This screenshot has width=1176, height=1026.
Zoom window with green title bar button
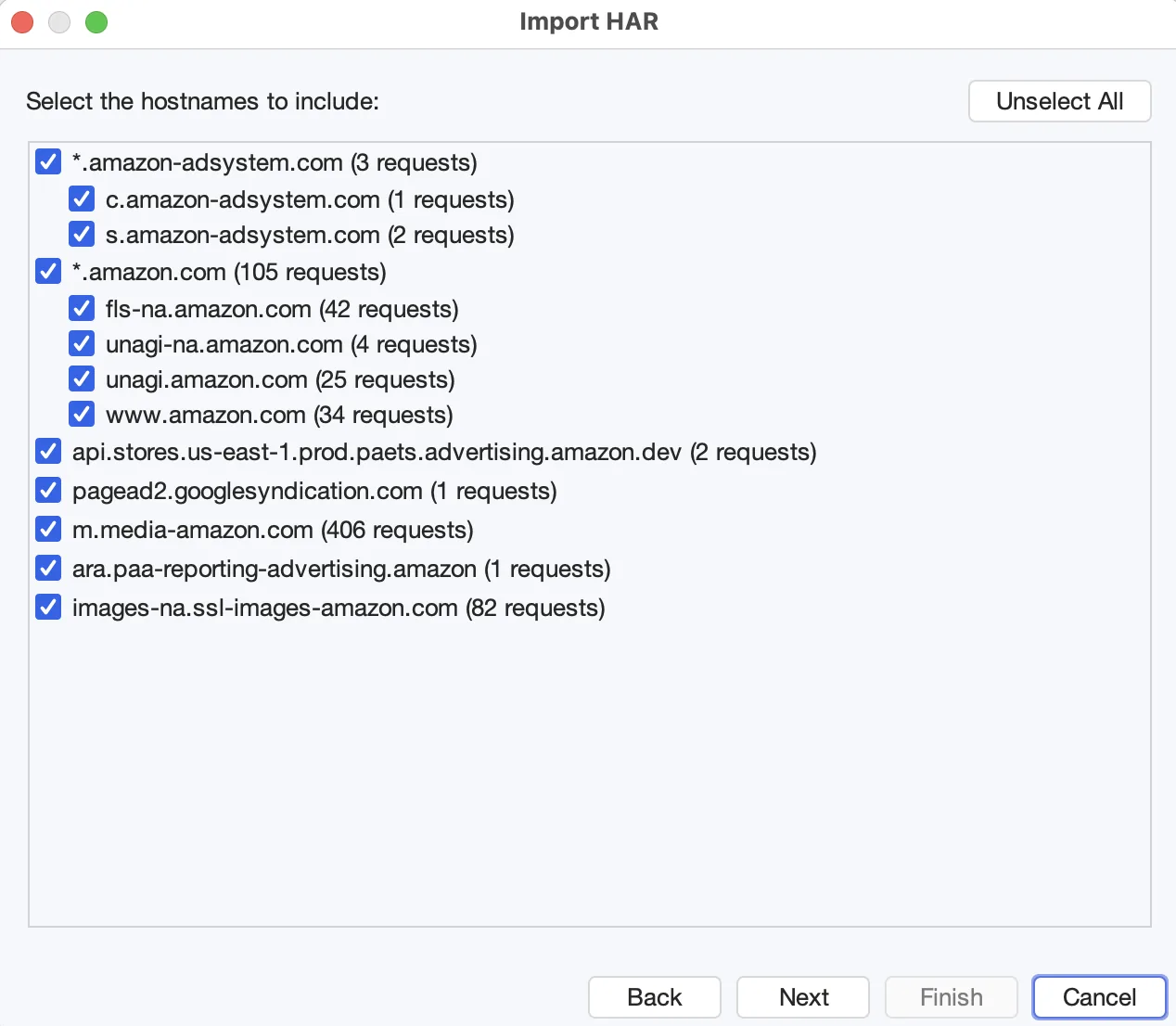click(96, 22)
